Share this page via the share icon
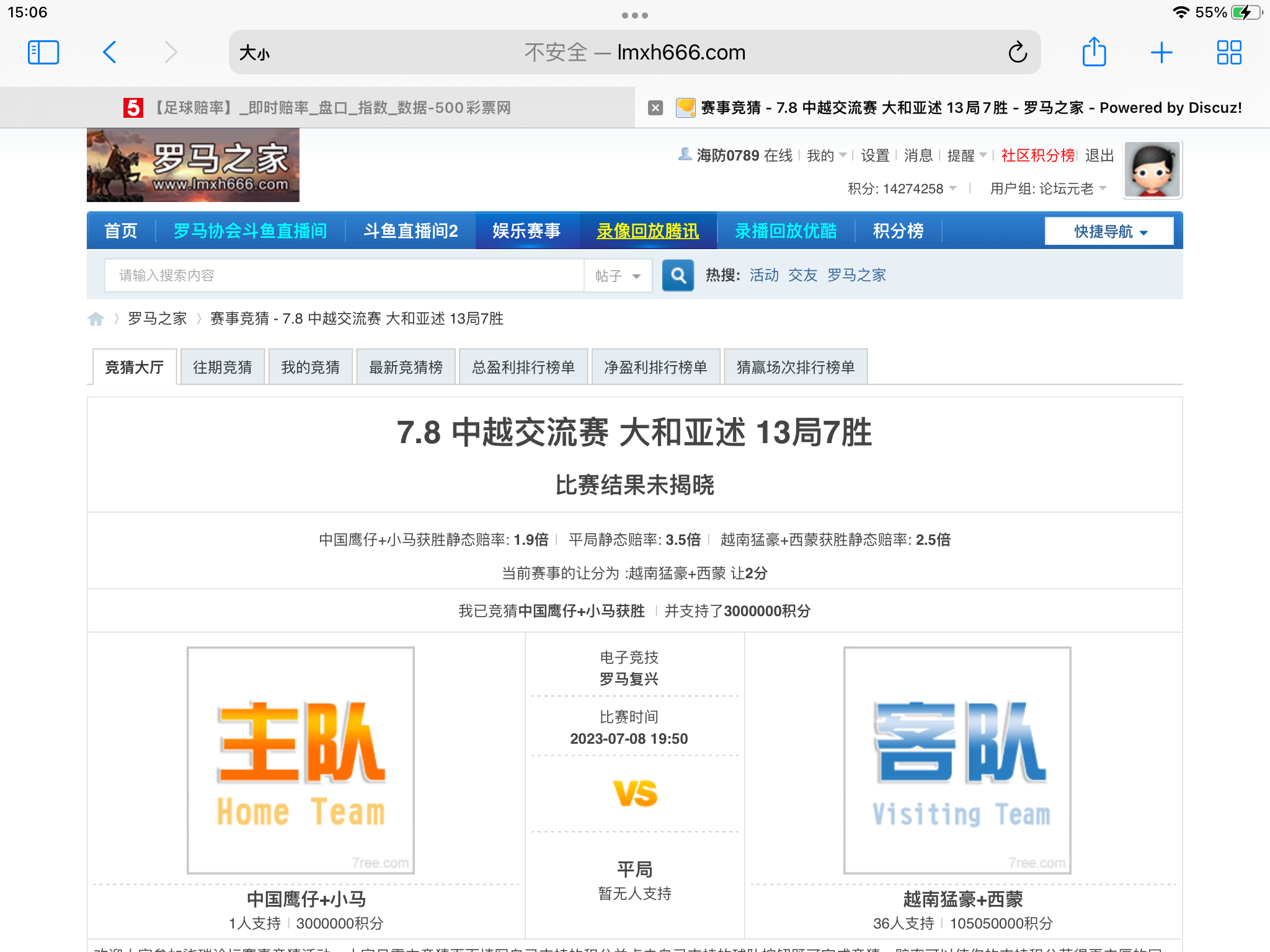 [1095, 52]
